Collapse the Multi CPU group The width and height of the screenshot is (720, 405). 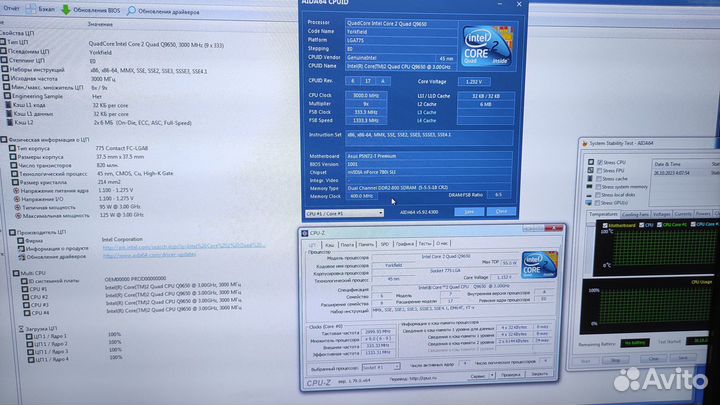16,273
